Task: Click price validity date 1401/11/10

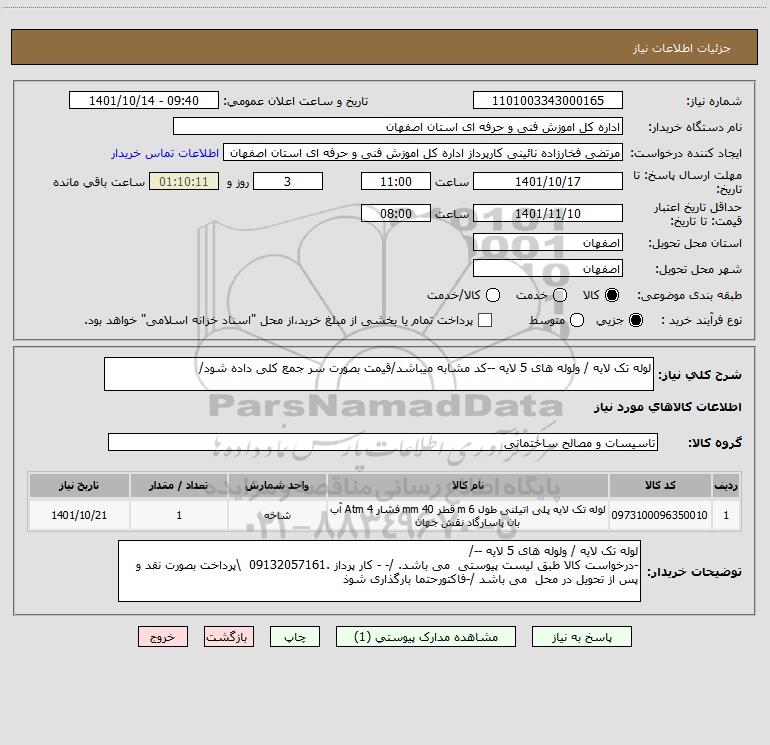Action: click(x=548, y=213)
